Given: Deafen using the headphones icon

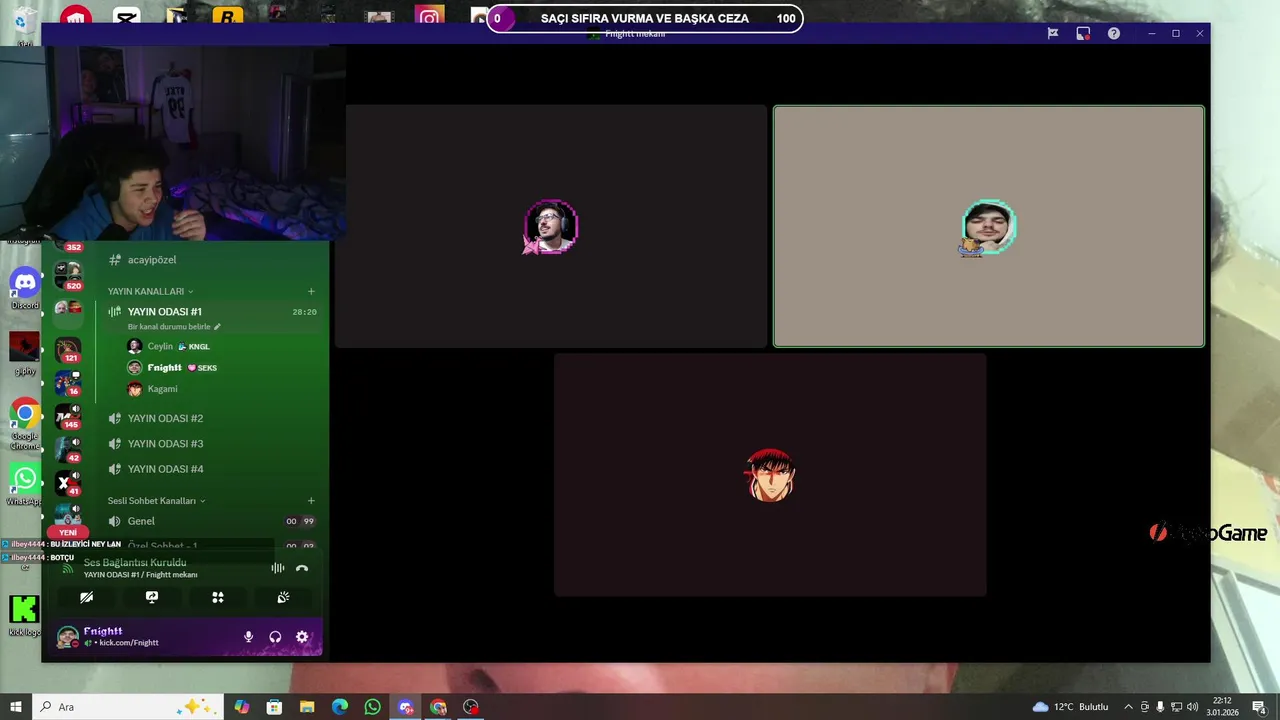Looking at the screenshot, I should 275,637.
